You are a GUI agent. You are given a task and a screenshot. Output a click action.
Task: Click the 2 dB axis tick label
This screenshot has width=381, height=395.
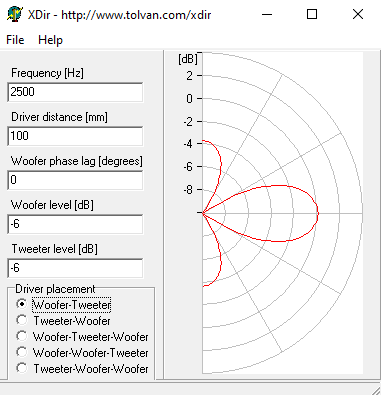point(189,76)
